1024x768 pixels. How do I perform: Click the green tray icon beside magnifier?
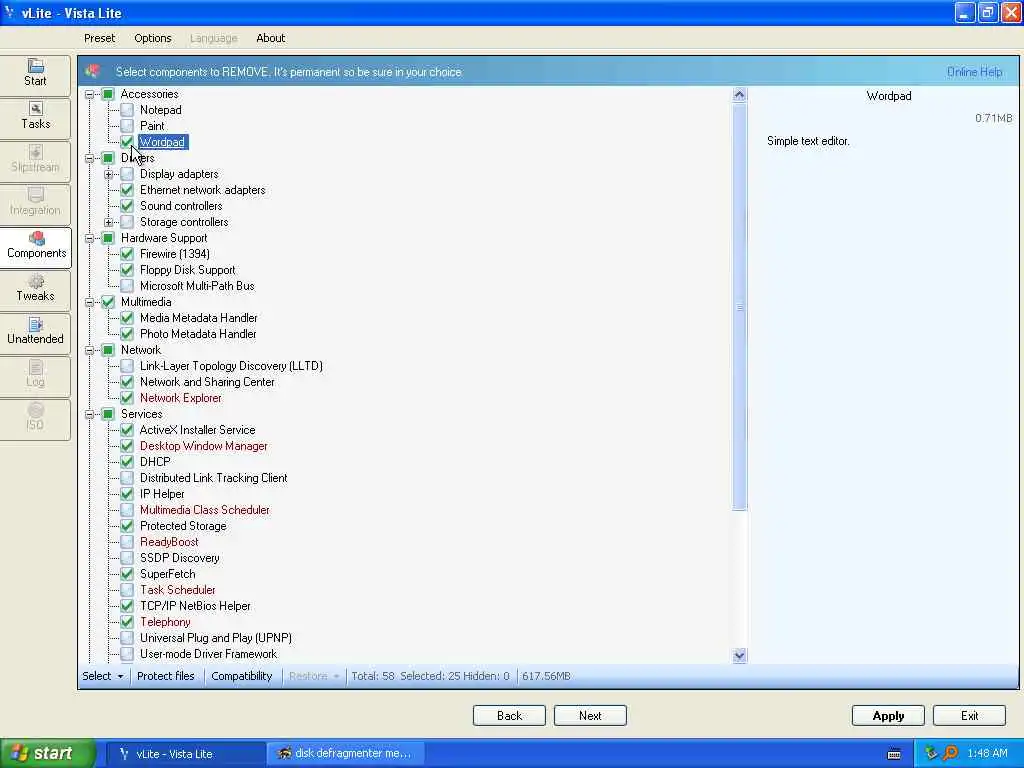931,753
